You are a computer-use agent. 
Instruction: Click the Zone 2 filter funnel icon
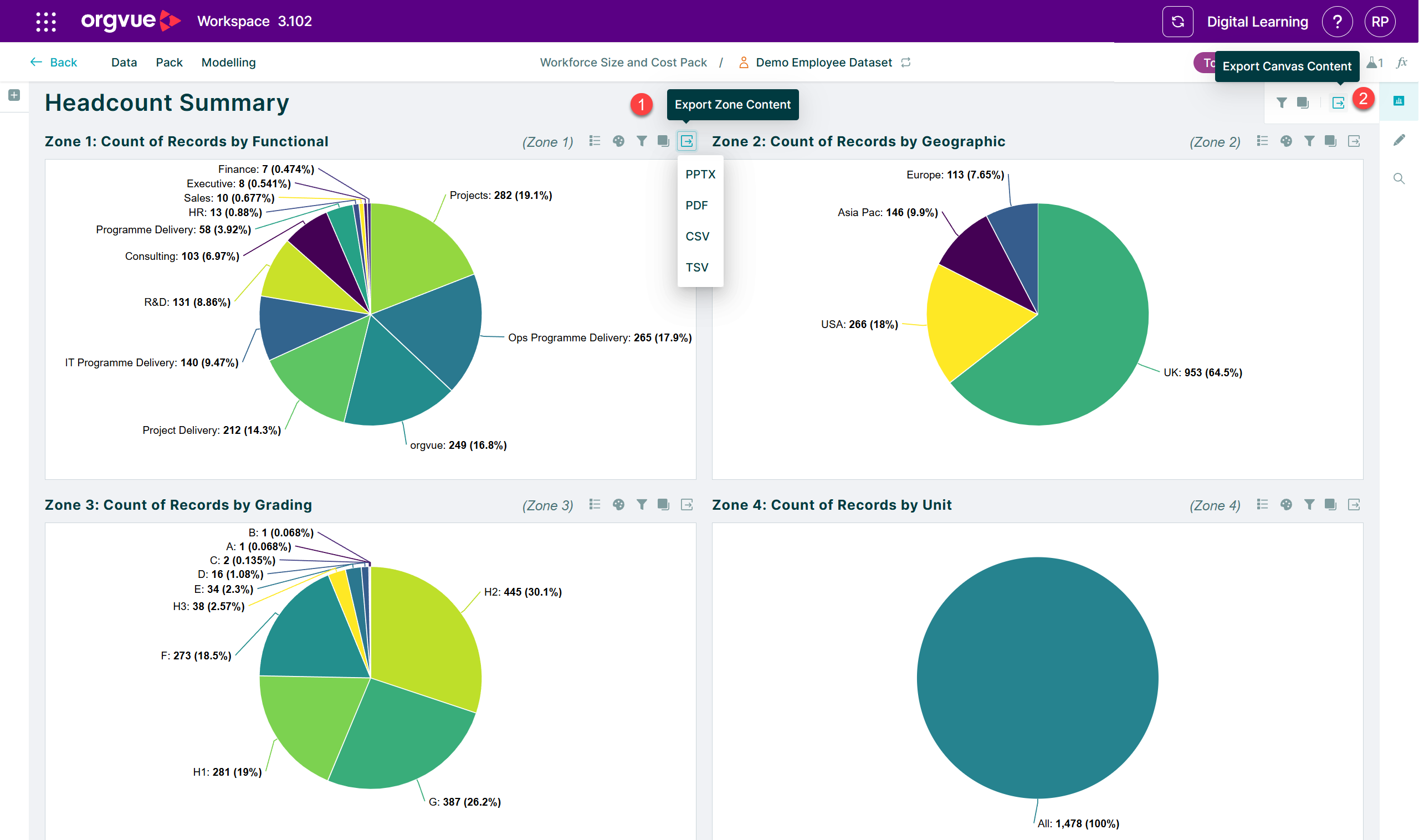coord(1309,141)
